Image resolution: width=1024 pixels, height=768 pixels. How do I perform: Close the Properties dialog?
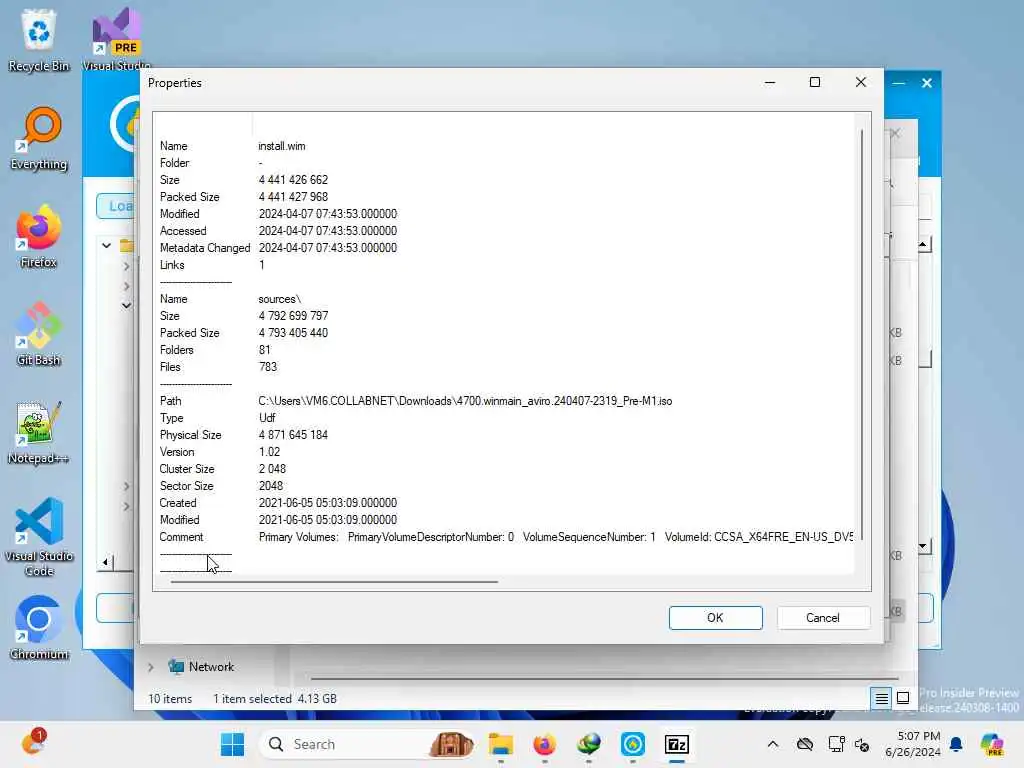pos(861,82)
